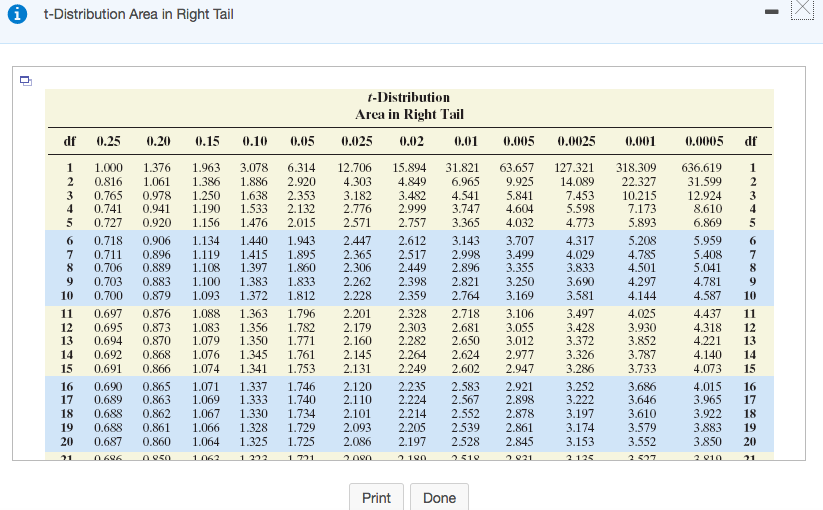Image resolution: width=823 pixels, height=510 pixels.
Task: Select the value 12.706 in row 1
Action: 356,168
